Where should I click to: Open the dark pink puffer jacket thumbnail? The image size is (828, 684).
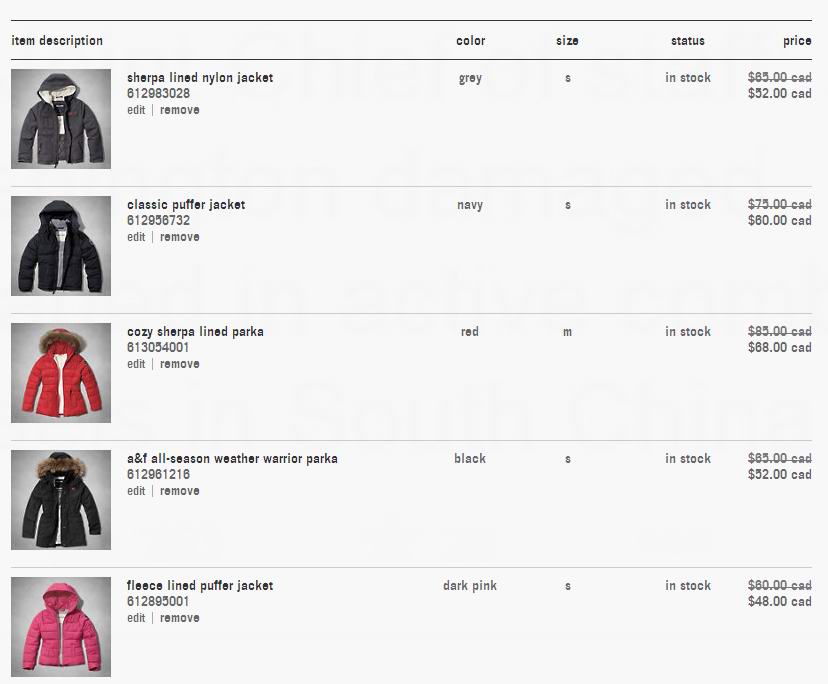[x=61, y=626]
